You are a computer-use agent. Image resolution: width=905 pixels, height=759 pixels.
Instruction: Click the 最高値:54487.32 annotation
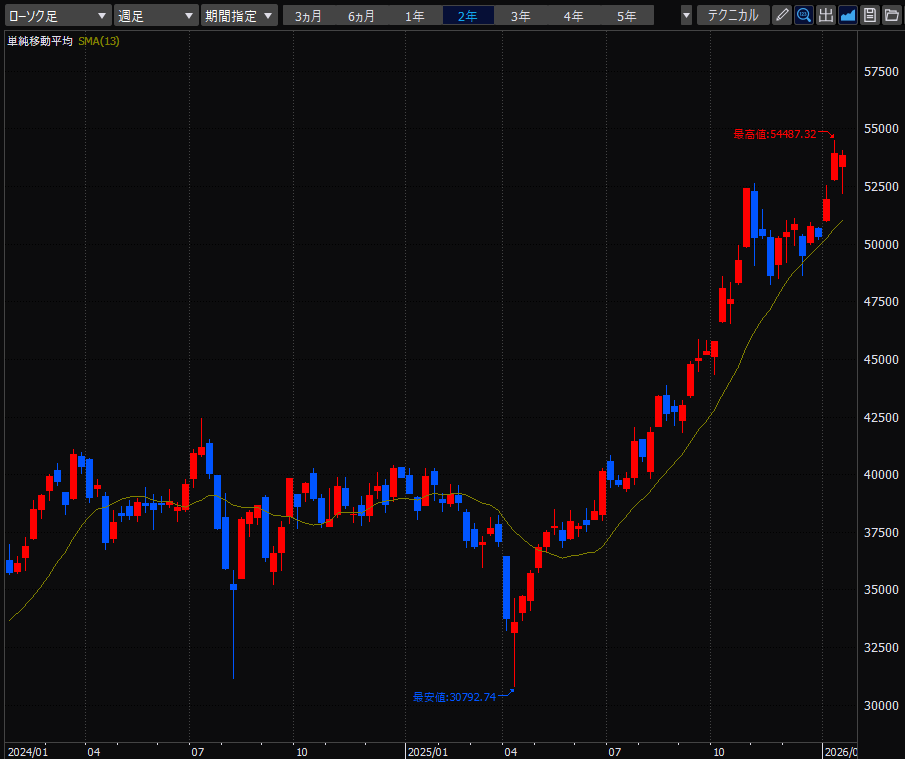[x=775, y=134]
